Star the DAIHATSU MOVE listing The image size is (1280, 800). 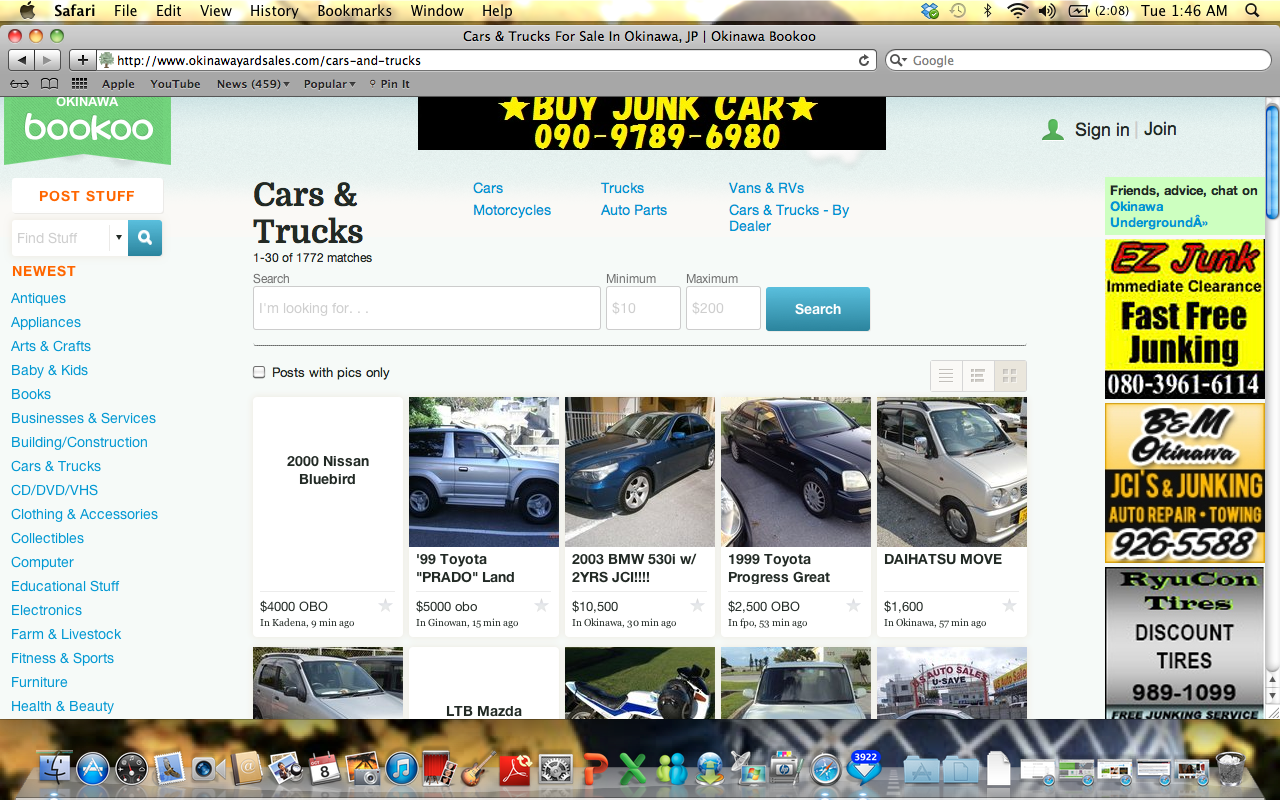1009,605
